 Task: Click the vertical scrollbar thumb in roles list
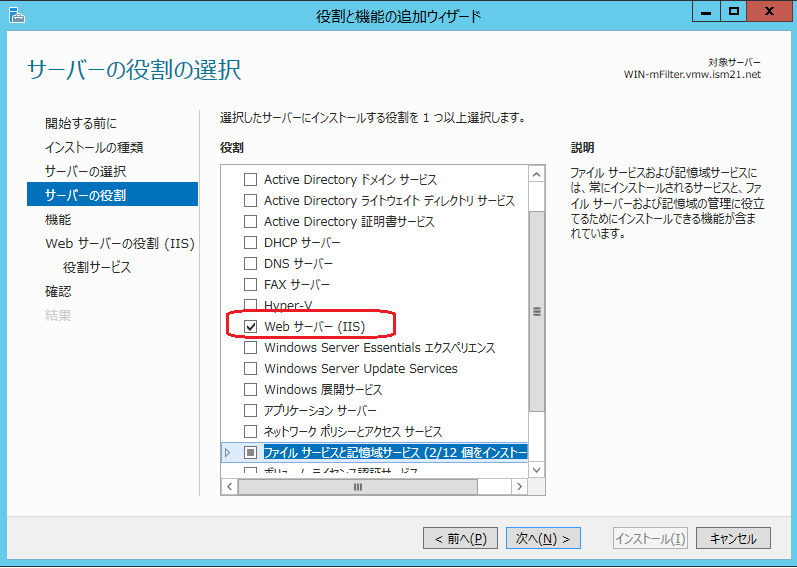pos(537,310)
